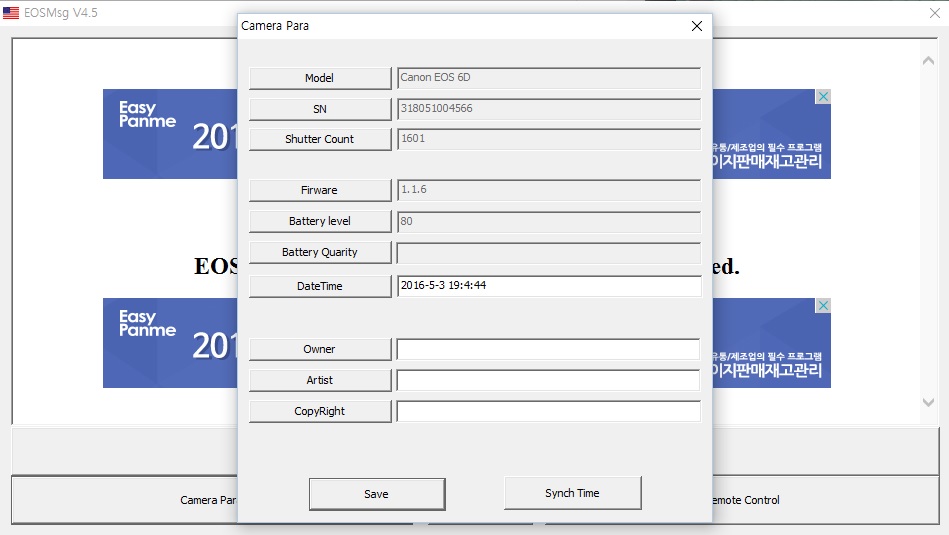949x535 pixels.
Task: Select the Battery level button
Action: pyautogui.click(x=320, y=221)
